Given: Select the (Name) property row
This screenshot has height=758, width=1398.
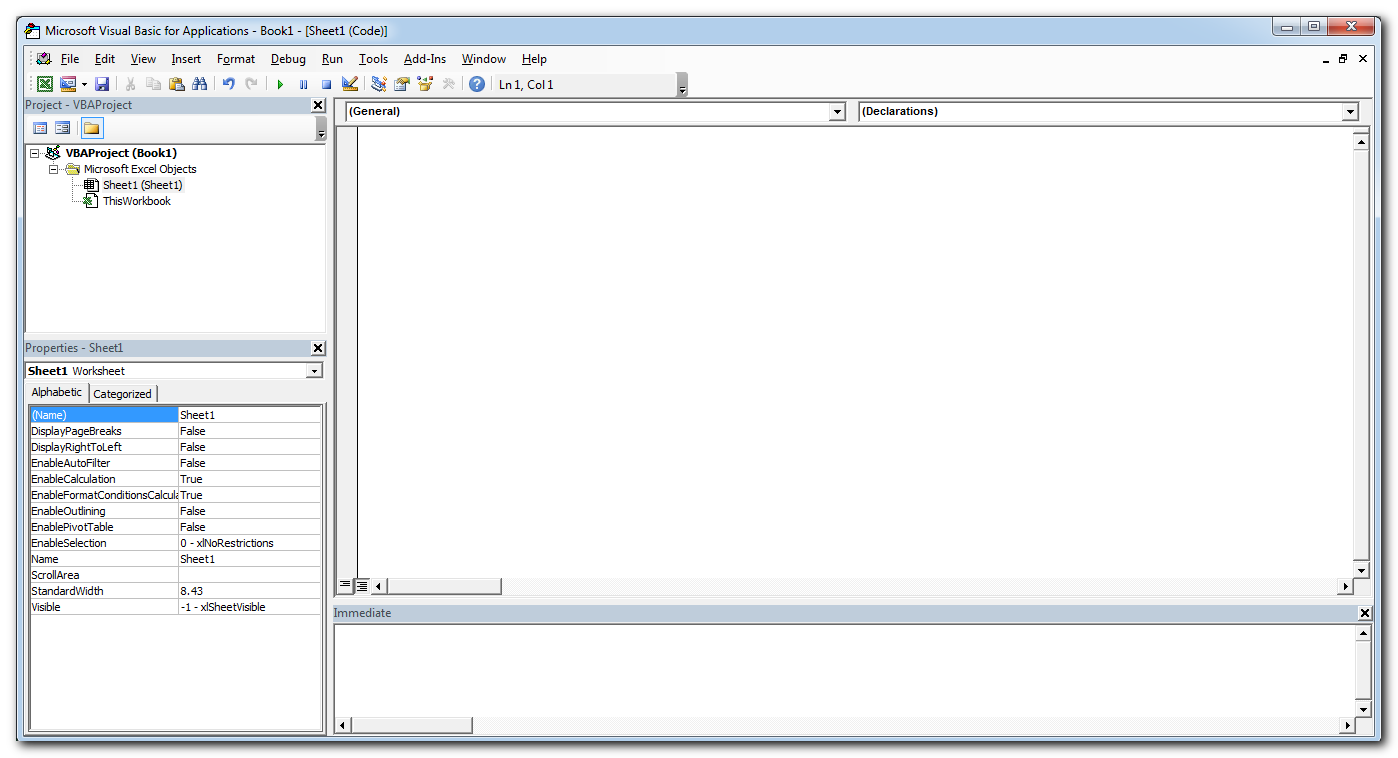Looking at the screenshot, I should tap(175, 415).
